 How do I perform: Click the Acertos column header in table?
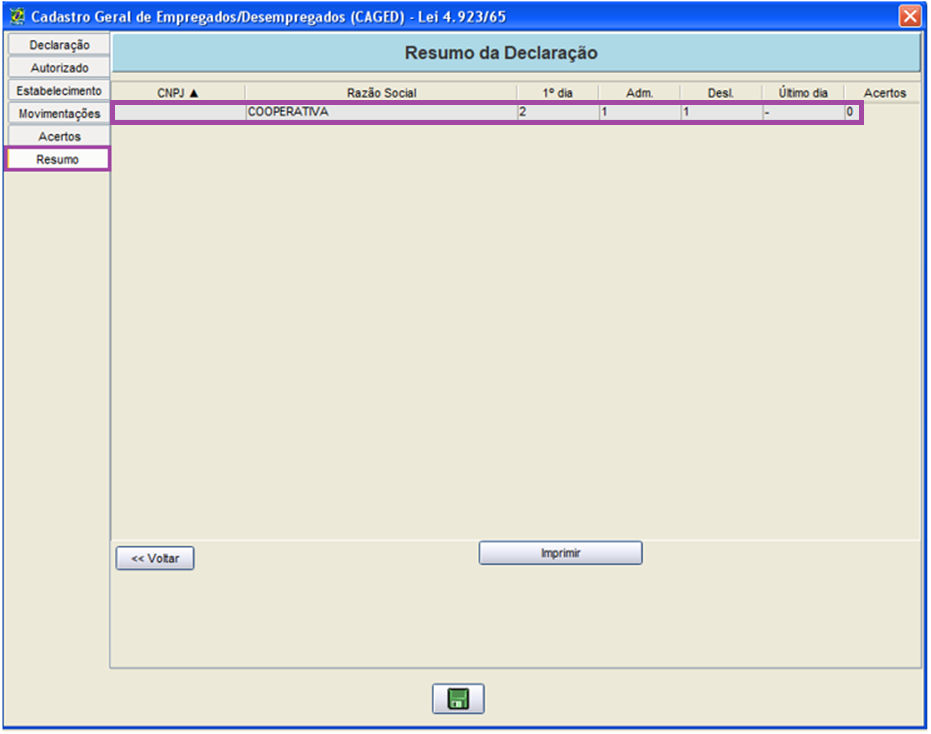tap(884, 93)
